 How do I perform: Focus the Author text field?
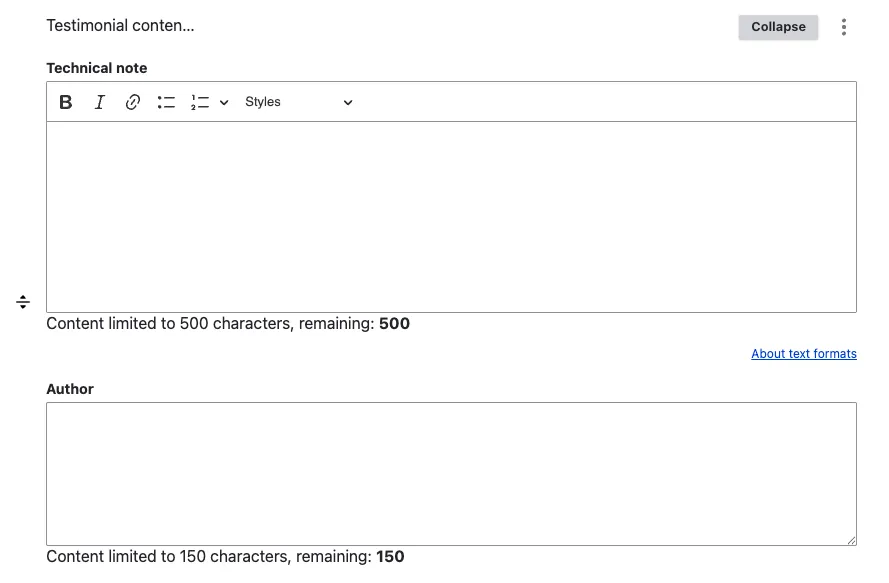(x=451, y=474)
